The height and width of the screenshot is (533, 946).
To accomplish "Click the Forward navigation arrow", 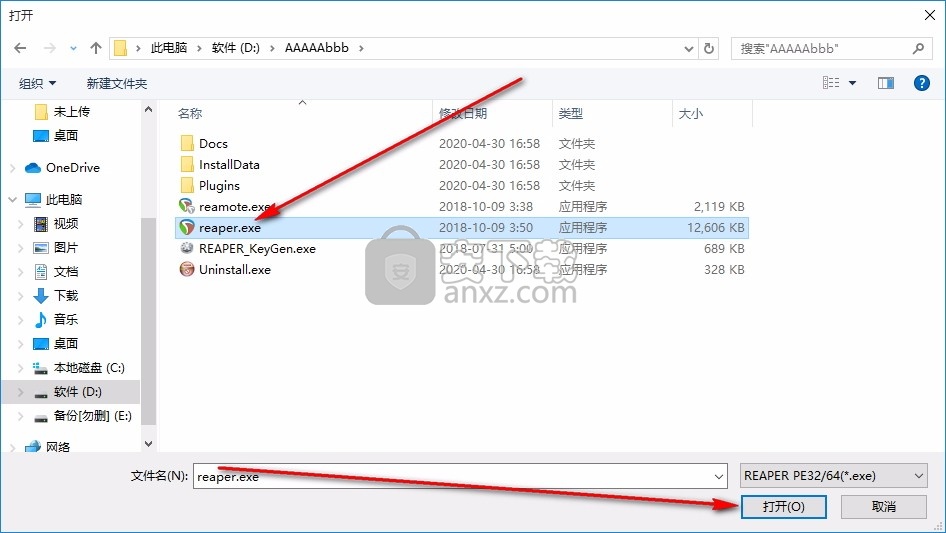I will 49,48.
